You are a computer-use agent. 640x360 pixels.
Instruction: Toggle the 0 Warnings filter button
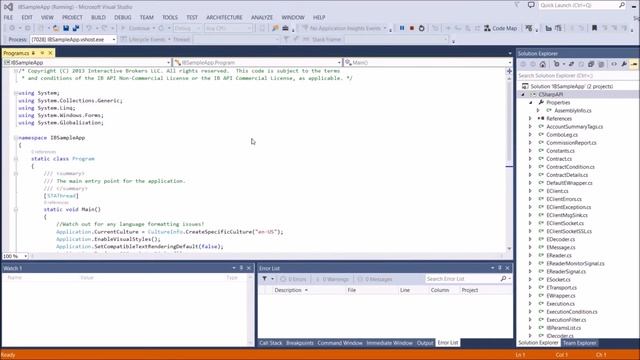coord(332,279)
